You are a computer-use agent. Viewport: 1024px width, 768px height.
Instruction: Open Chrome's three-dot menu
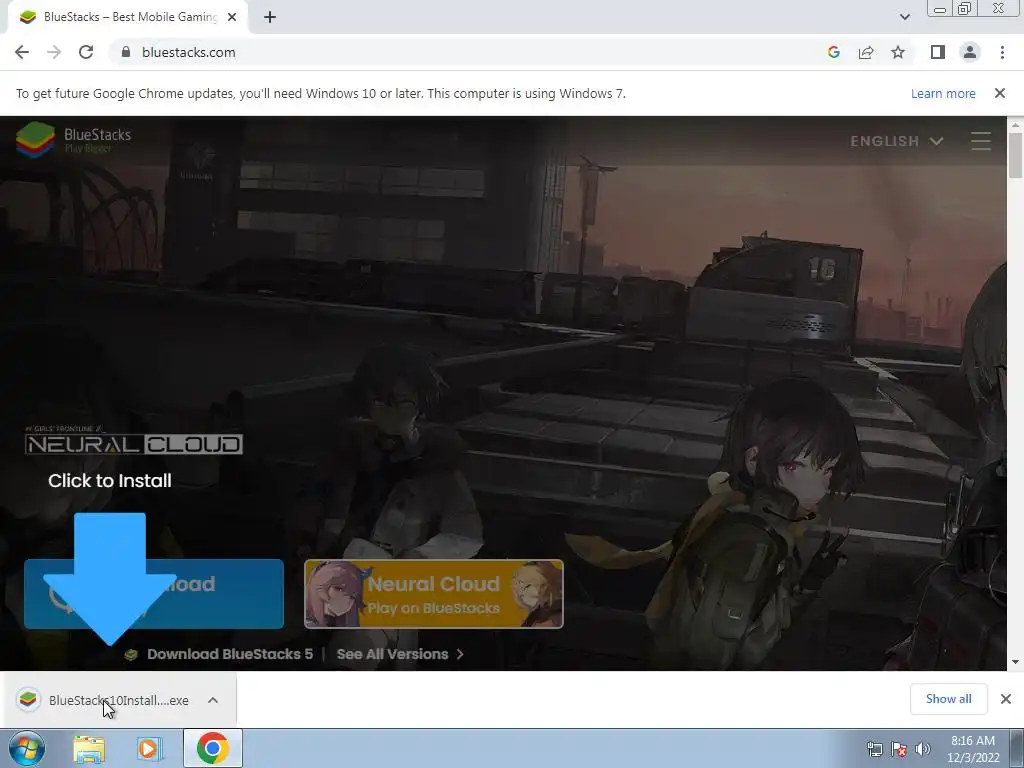[x=1002, y=52]
